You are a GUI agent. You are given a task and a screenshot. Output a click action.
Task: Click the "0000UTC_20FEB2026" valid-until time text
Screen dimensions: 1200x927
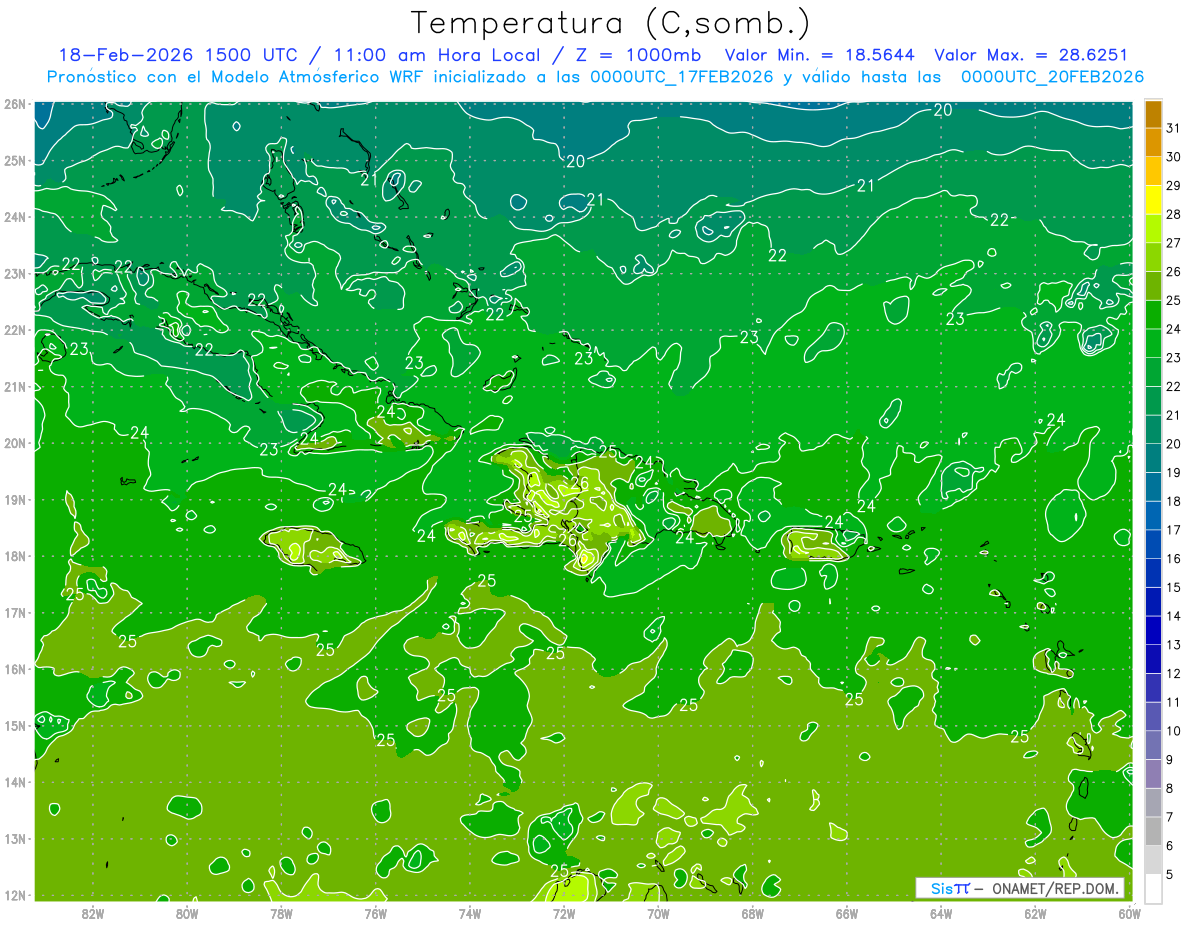pos(1052,77)
